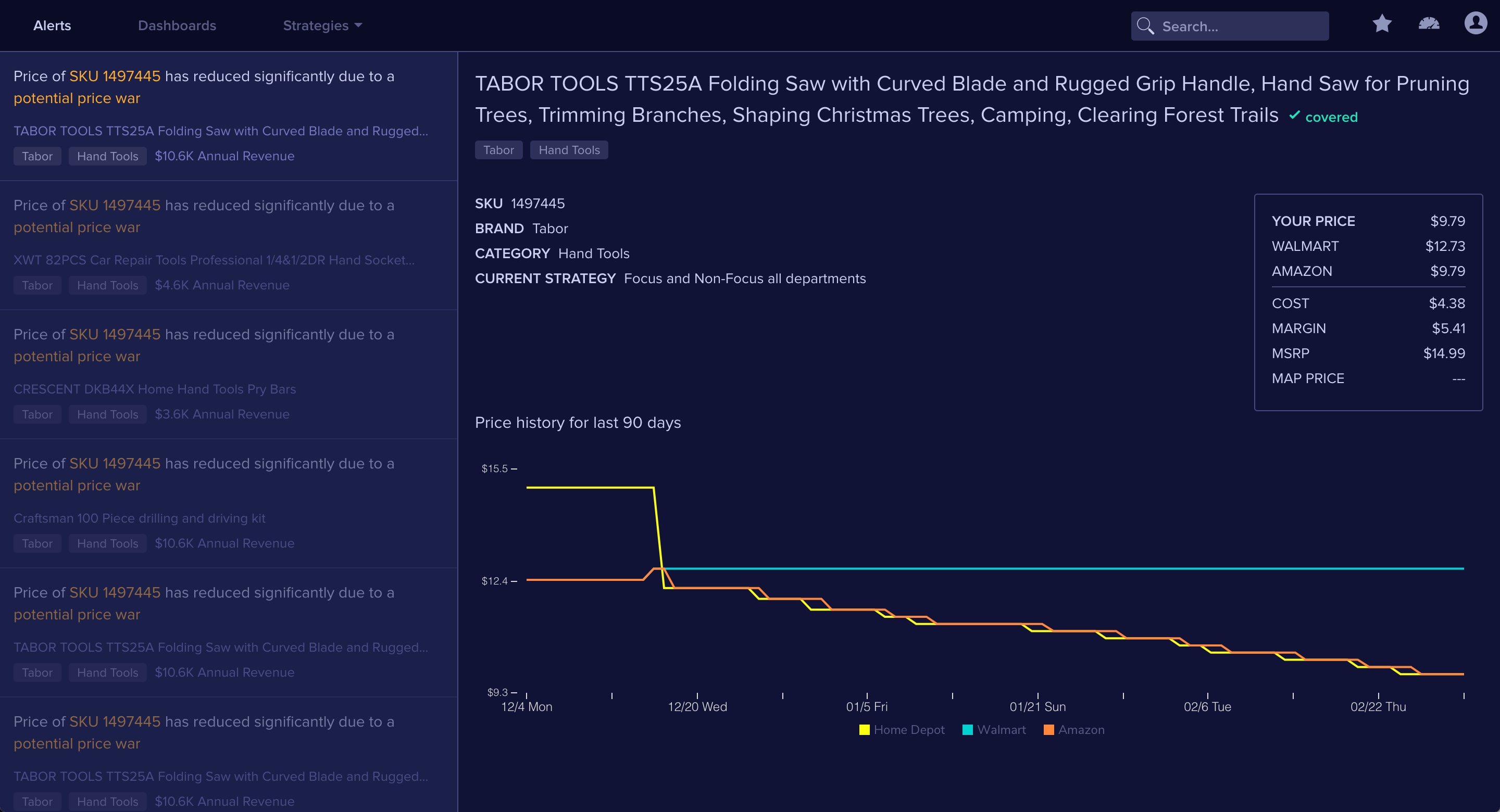
Task: Click the Price history for last 90 days heading
Action: pyautogui.click(x=578, y=423)
